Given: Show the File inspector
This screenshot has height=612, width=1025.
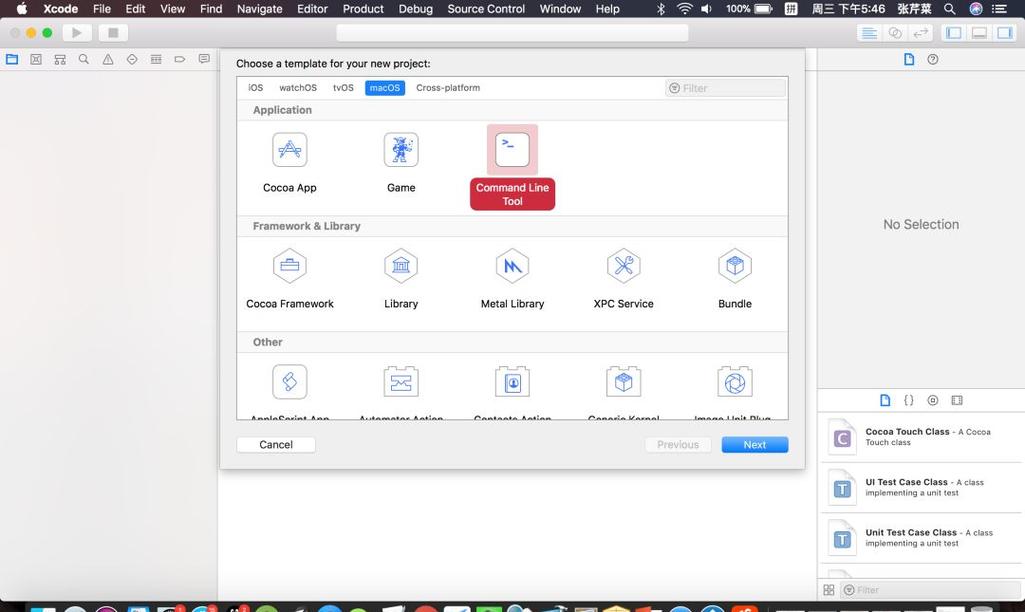Looking at the screenshot, I should pos(909,60).
